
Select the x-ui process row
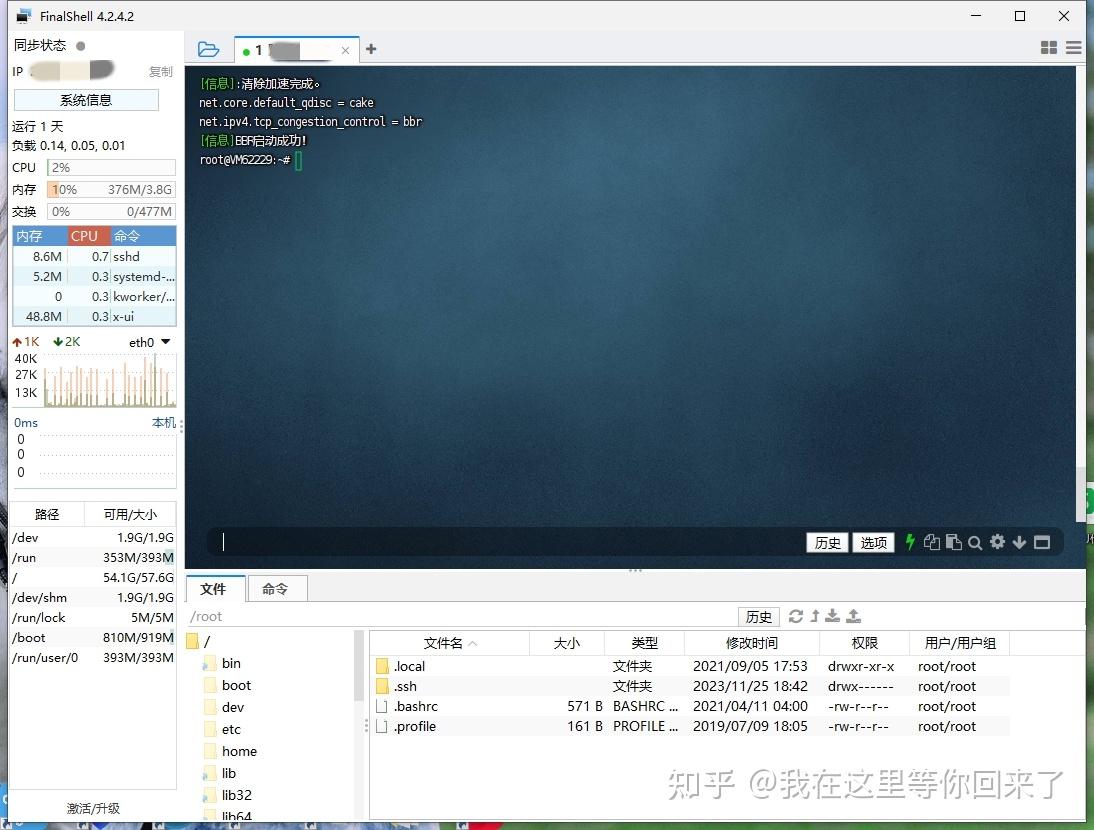click(94, 317)
